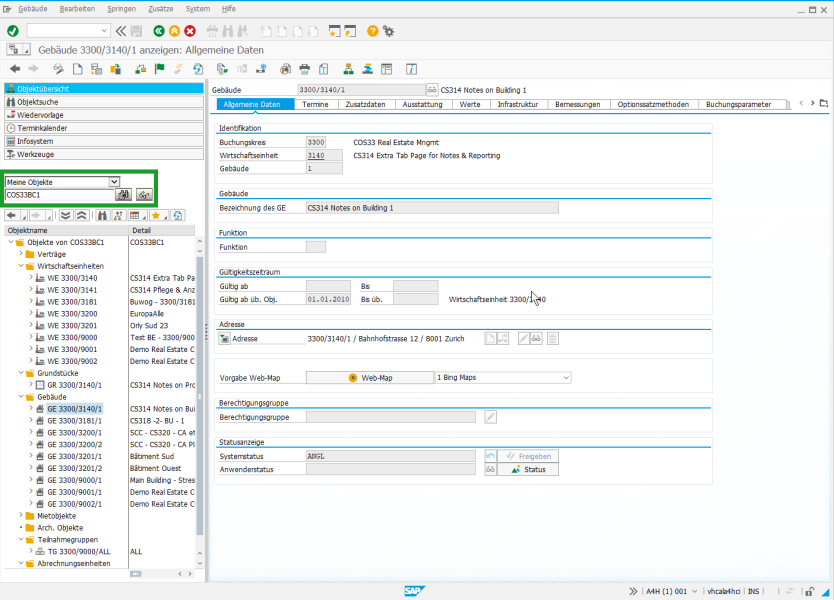The image size is (834, 600).
Task: Collapse the Grundstücke folder
Action: tap(21, 373)
